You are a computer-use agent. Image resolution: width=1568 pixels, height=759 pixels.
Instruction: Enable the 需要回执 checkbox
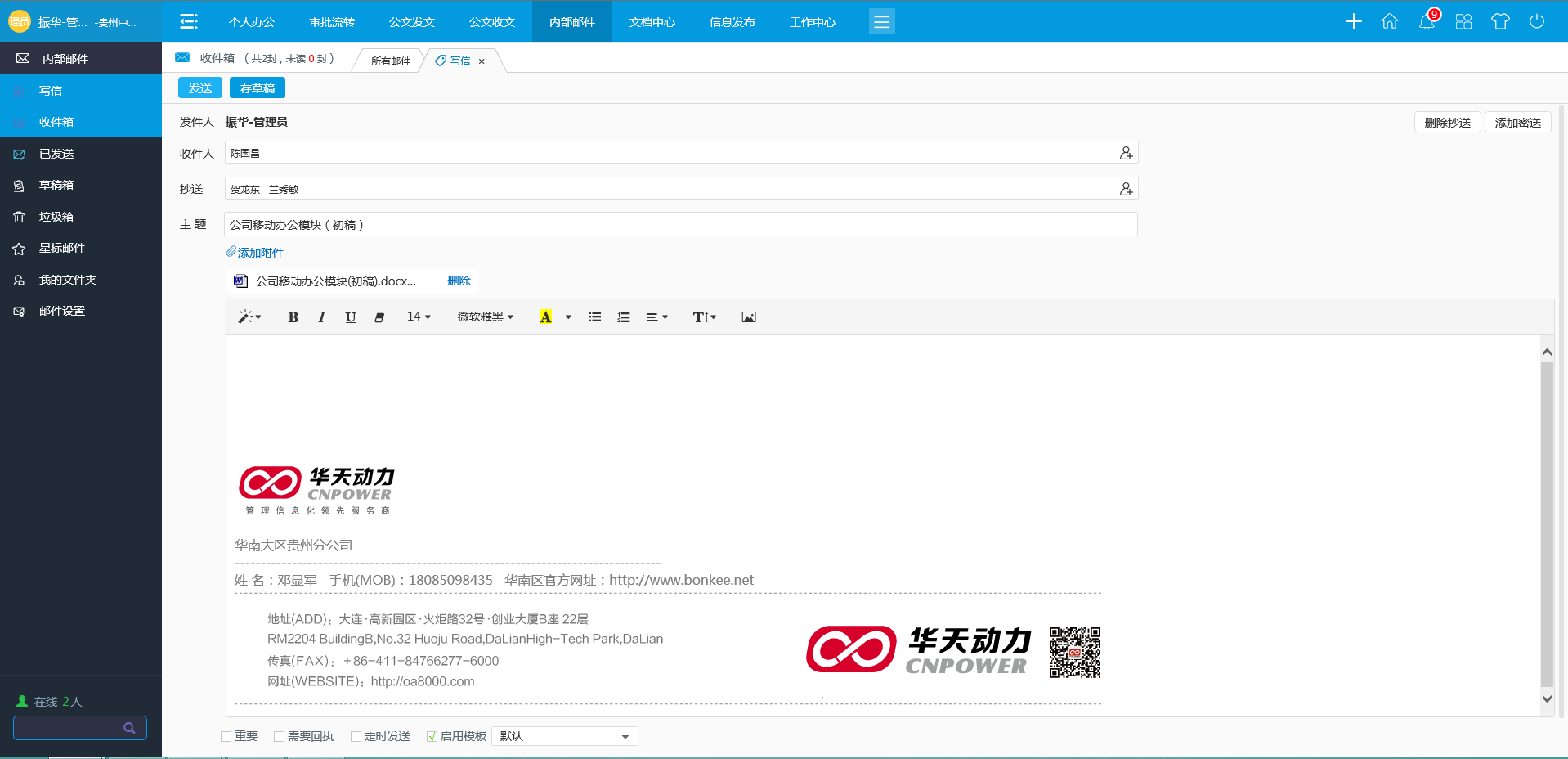point(280,737)
